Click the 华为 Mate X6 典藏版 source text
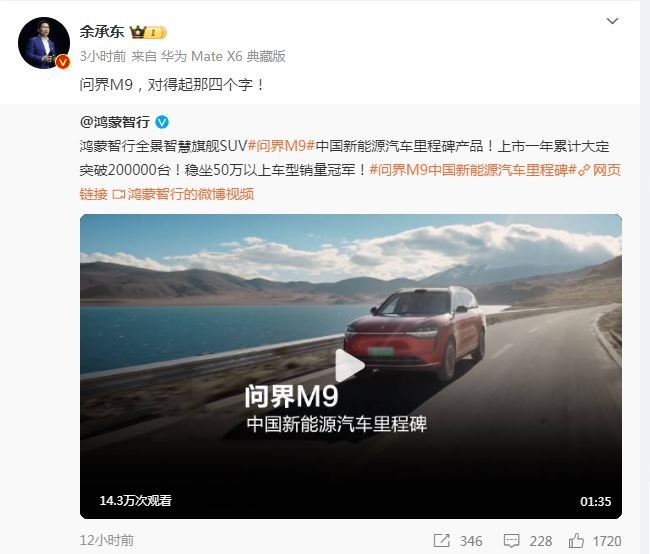650x554 pixels. tap(223, 56)
